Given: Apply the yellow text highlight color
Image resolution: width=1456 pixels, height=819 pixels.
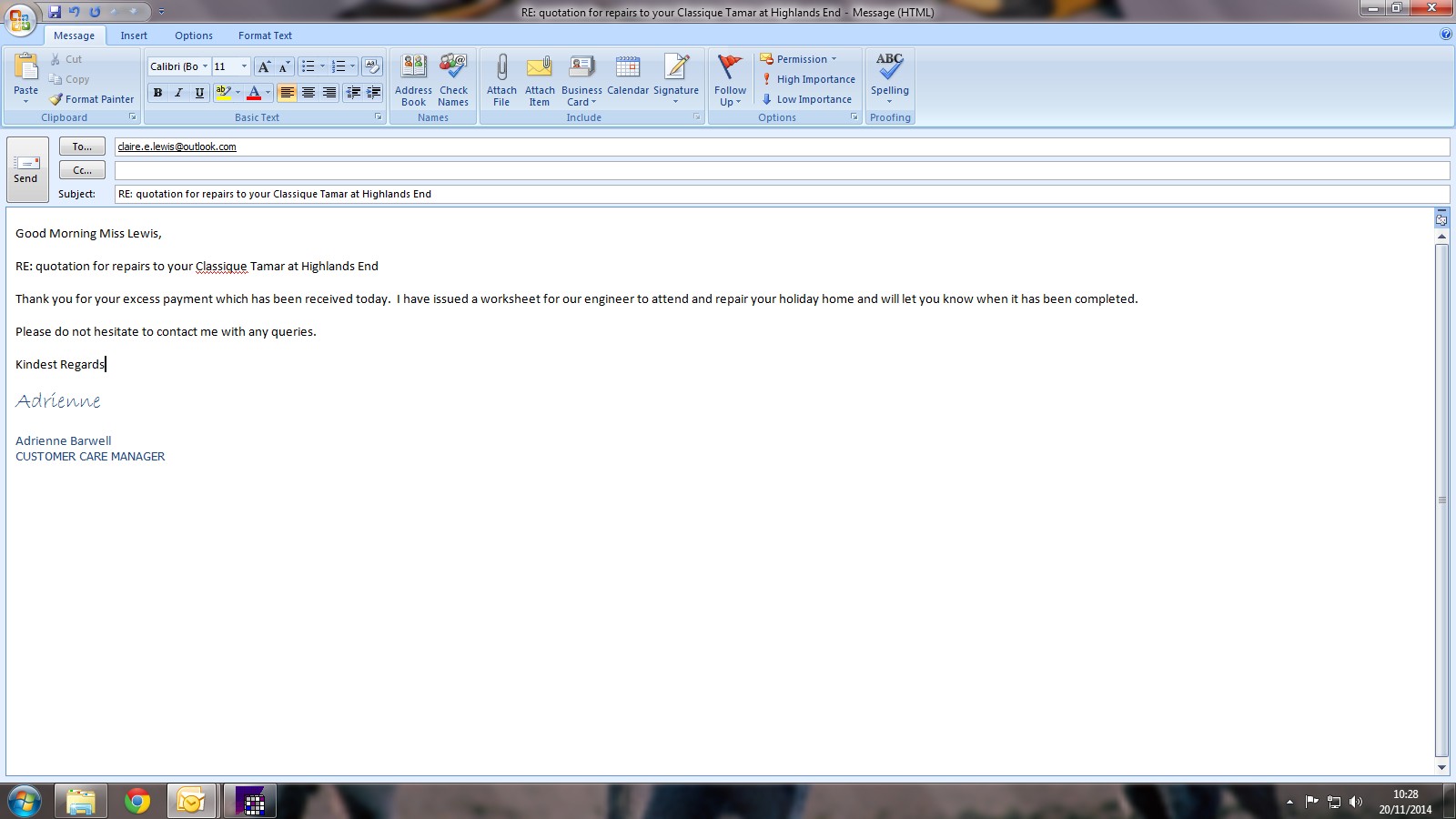Looking at the screenshot, I should coord(223,92).
